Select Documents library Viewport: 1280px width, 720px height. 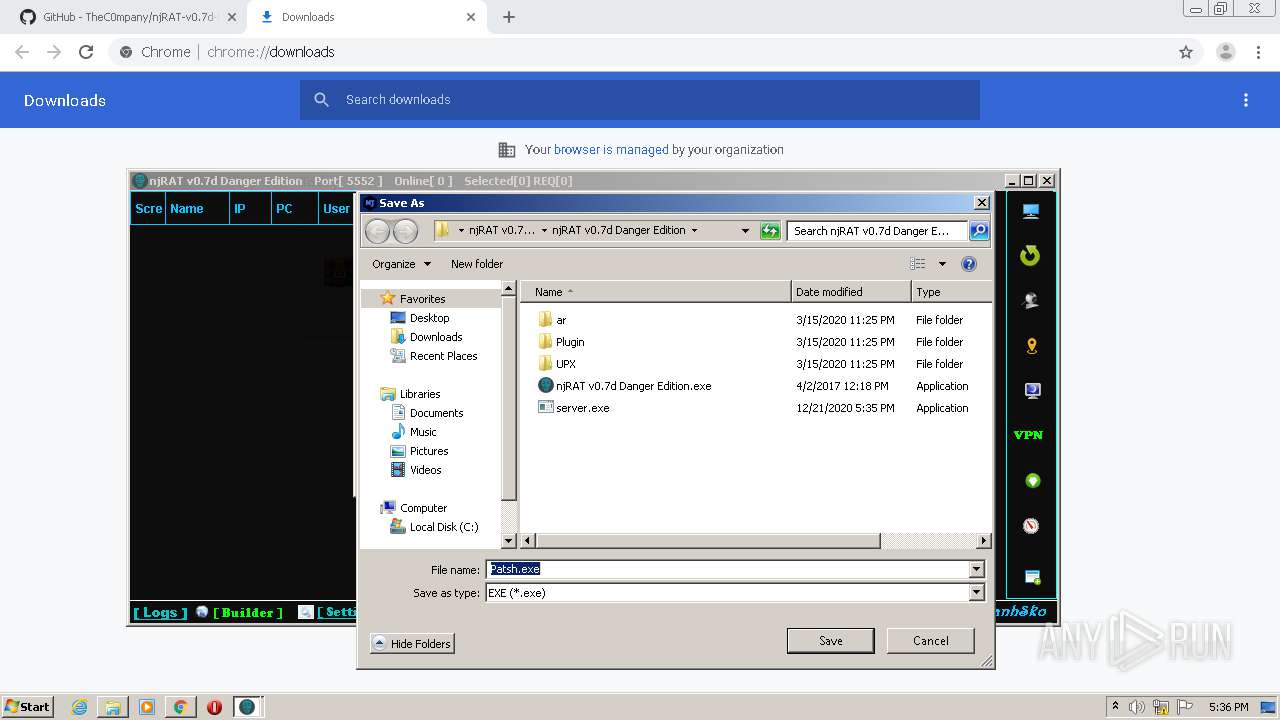click(x=436, y=413)
